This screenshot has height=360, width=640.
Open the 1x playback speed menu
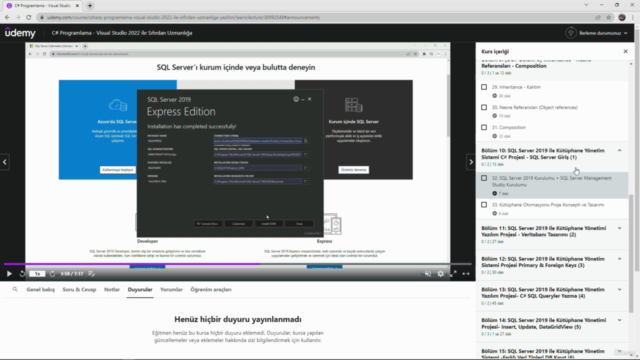coord(37,274)
